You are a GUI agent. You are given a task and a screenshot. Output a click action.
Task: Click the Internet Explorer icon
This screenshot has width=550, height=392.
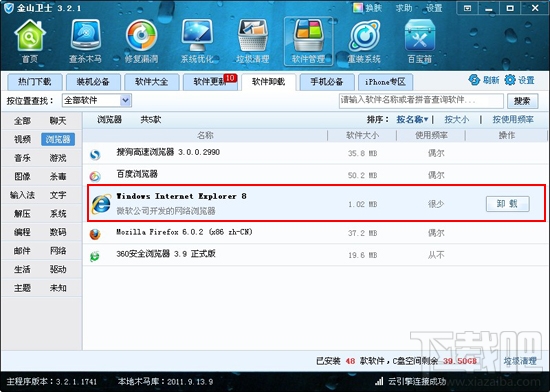tap(101, 204)
